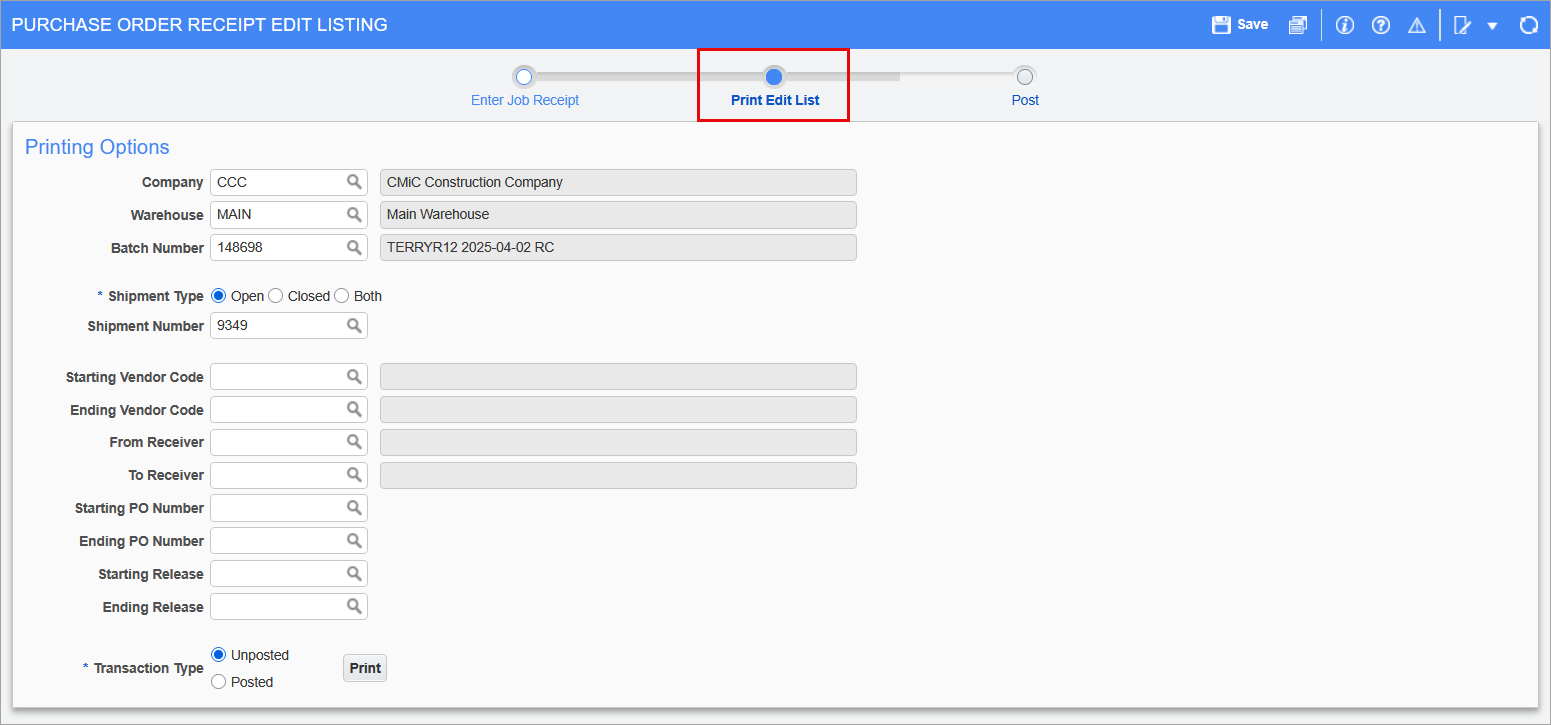Open the Enter Job Receipt step link
This screenshot has height=725, width=1551.
click(x=524, y=99)
